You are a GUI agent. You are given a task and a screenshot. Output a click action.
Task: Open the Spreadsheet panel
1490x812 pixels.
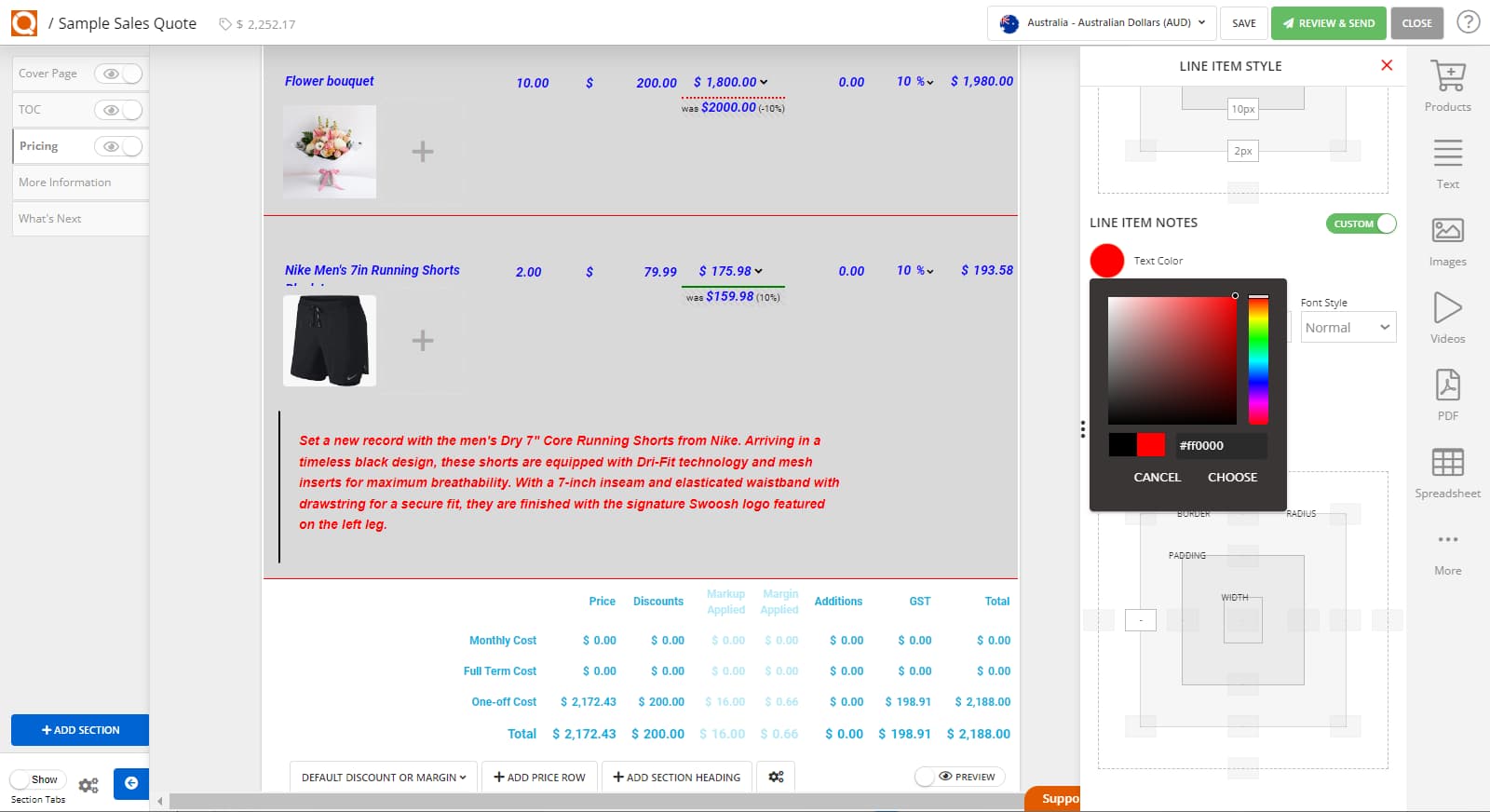coord(1447,473)
